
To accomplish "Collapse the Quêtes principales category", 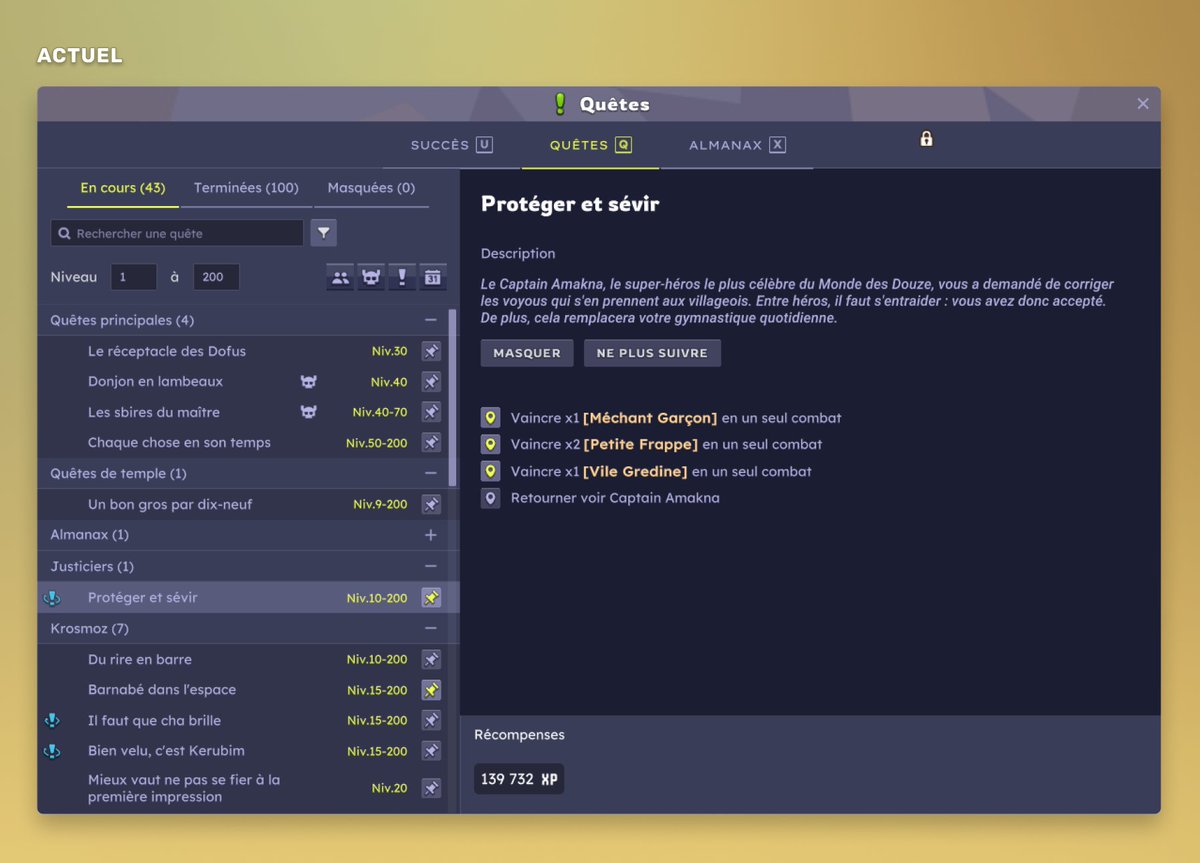I will point(431,320).
